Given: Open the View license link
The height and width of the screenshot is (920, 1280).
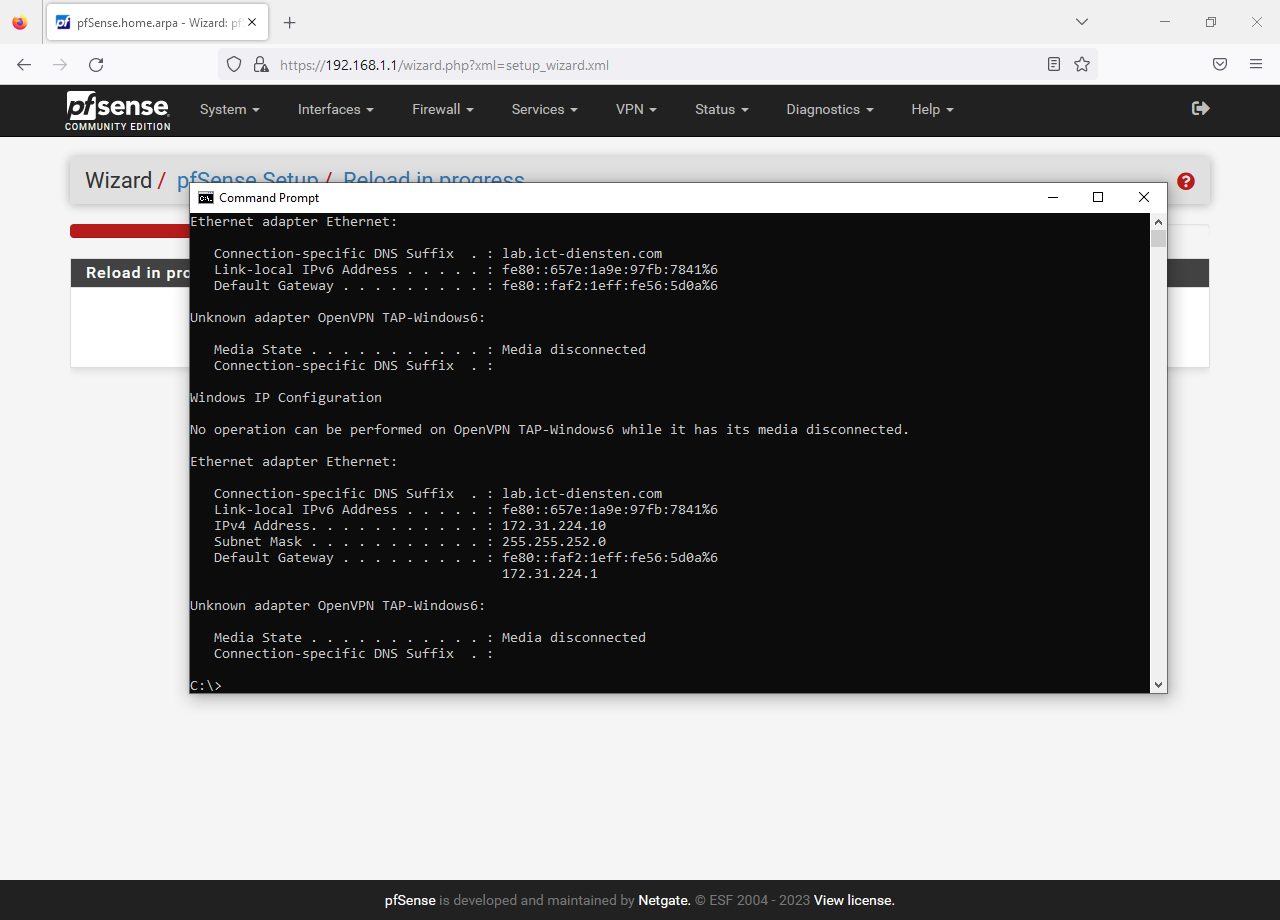Looking at the screenshot, I should tap(854, 900).
